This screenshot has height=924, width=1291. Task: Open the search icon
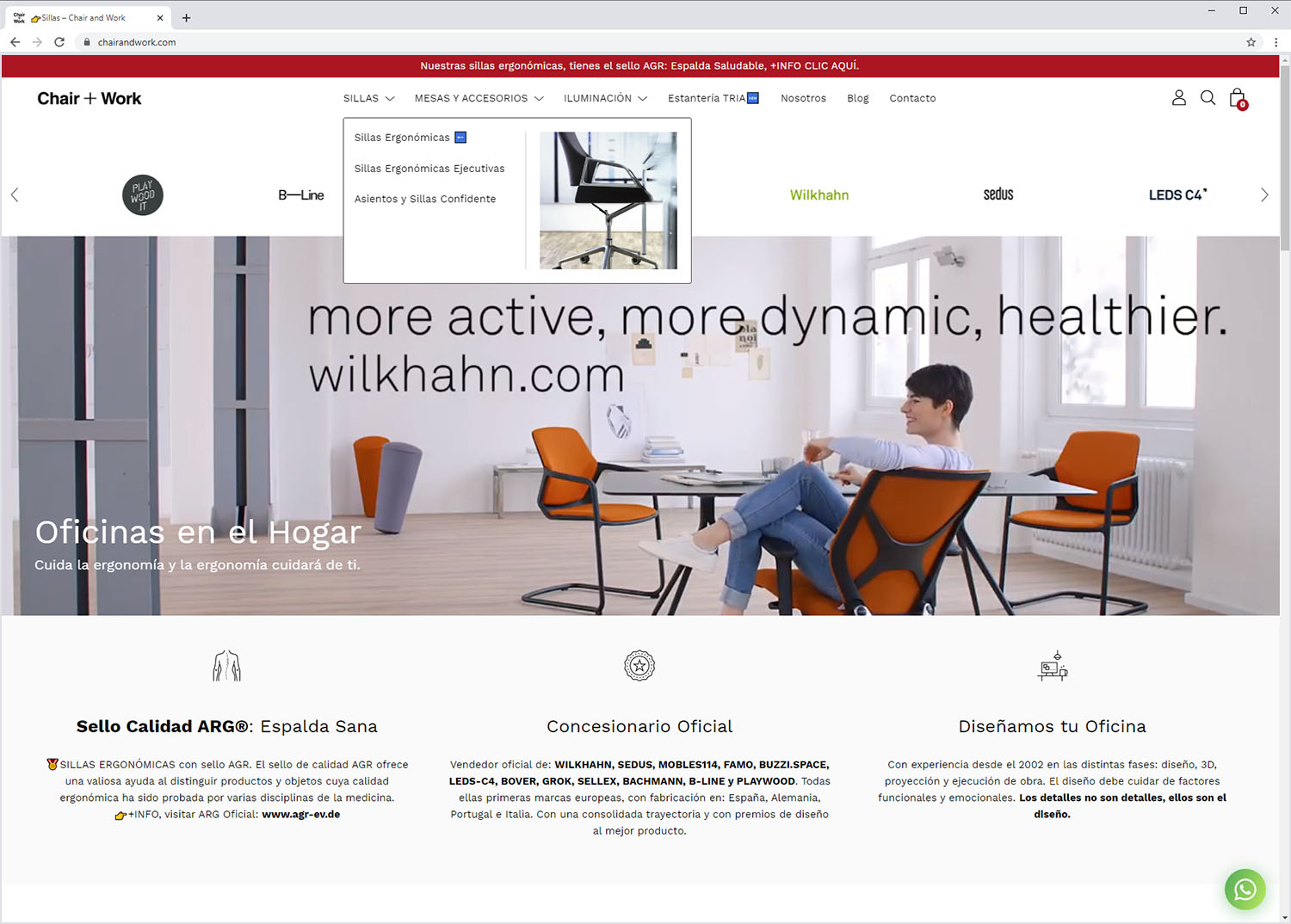[1208, 97]
